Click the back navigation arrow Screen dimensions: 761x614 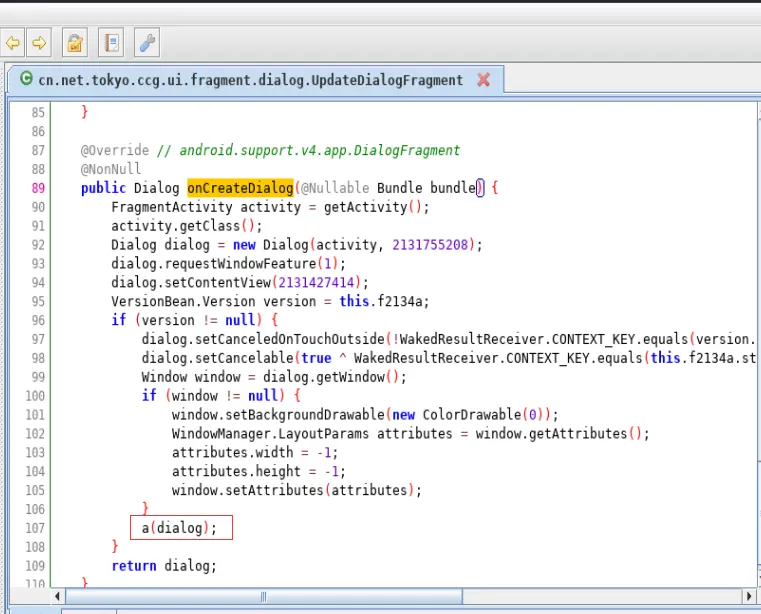(x=13, y=43)
